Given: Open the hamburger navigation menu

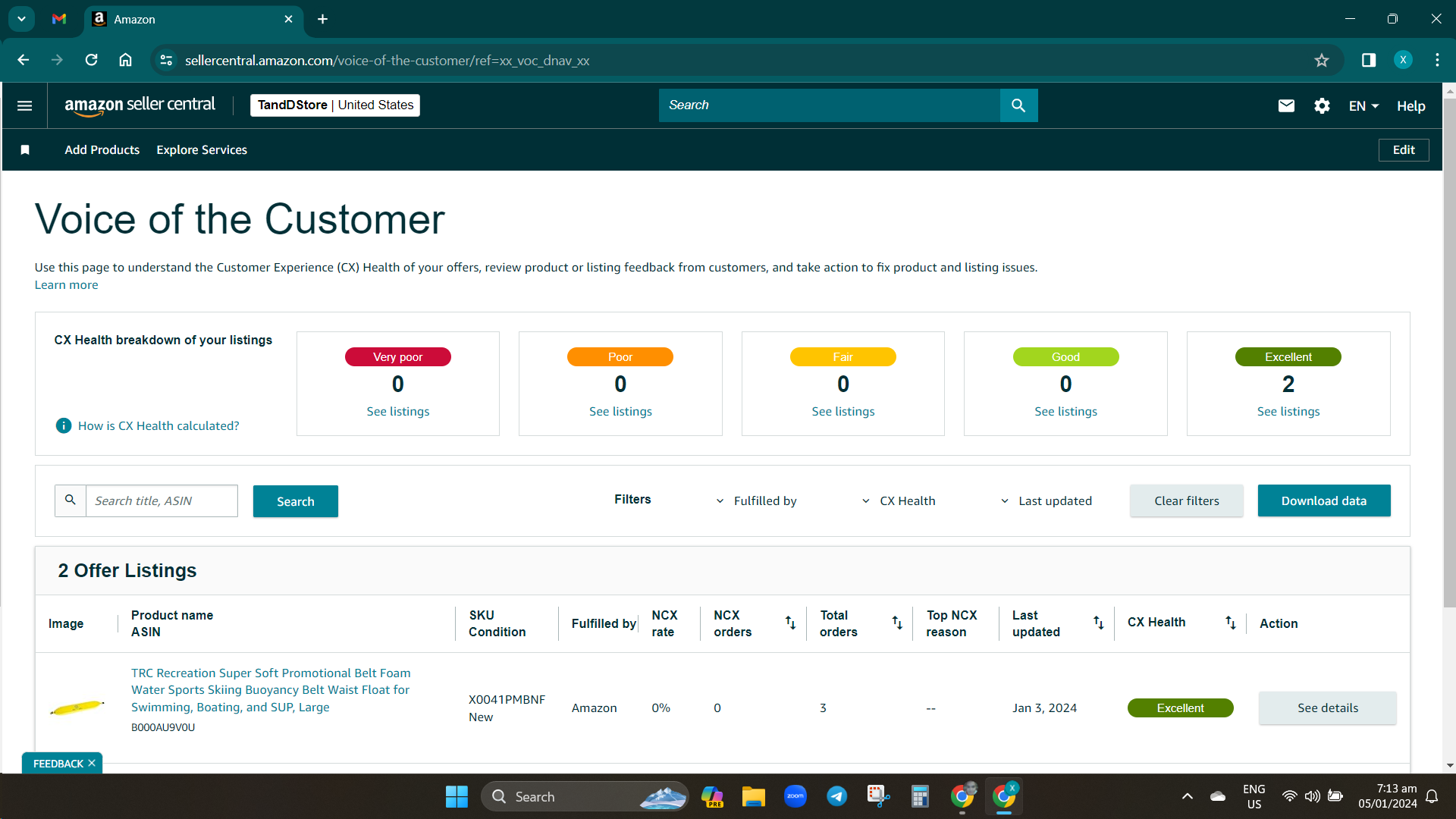Looking at the screenshot, I should tap(24, 105).
